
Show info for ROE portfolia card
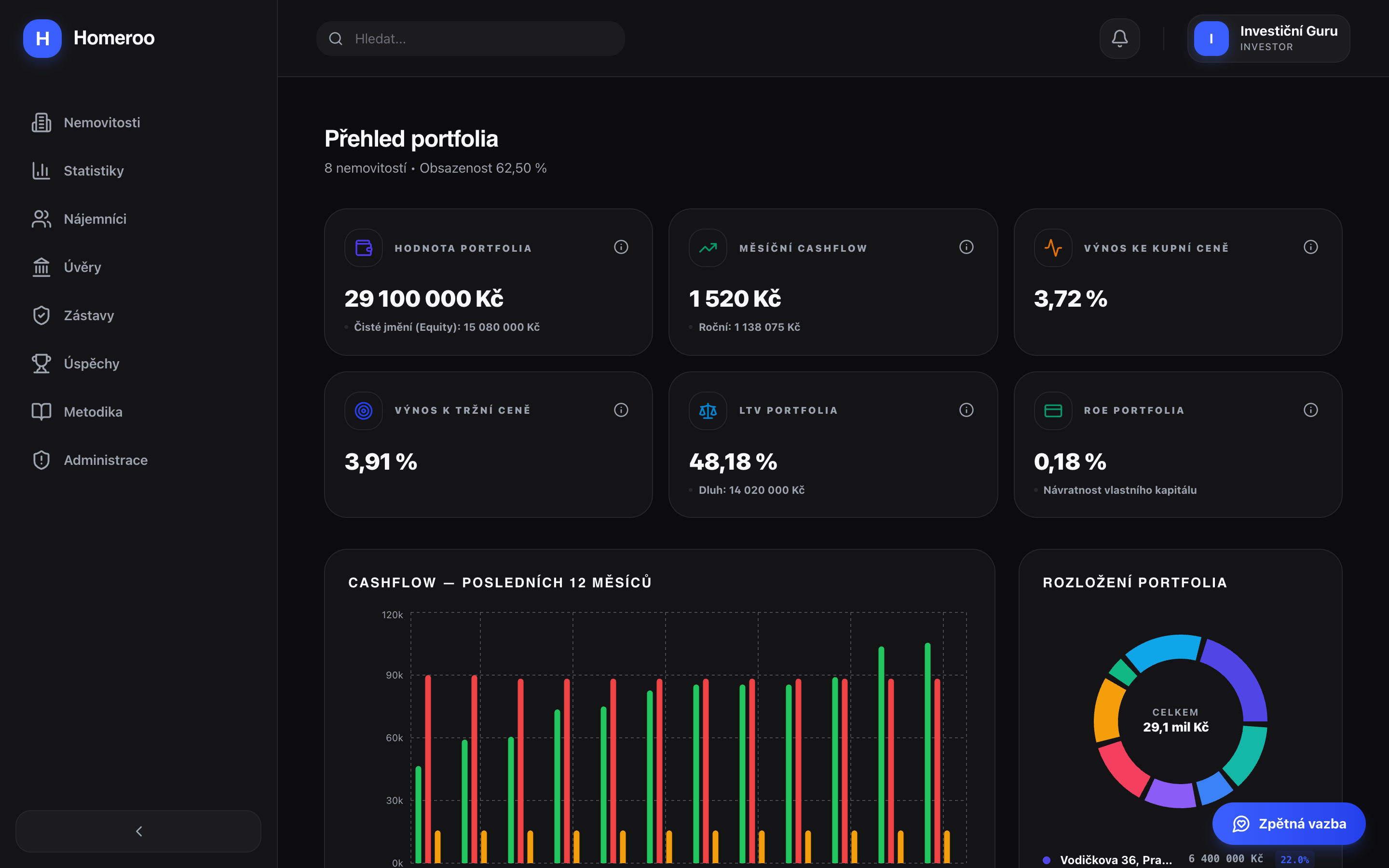pos(1310,410)
